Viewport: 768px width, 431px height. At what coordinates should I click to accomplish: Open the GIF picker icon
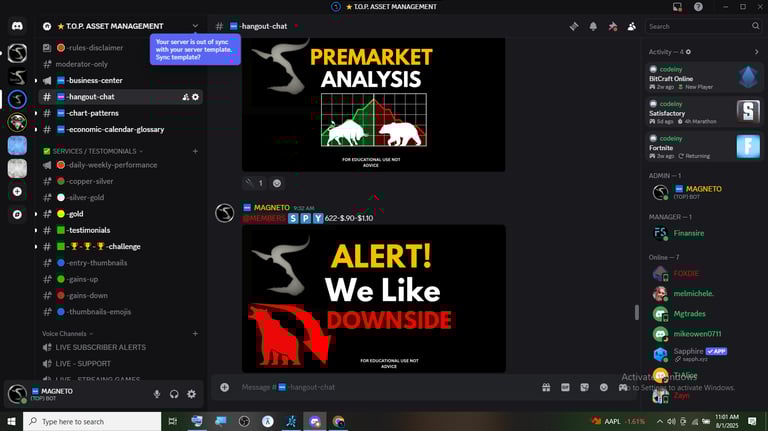[x=565, y=387]
